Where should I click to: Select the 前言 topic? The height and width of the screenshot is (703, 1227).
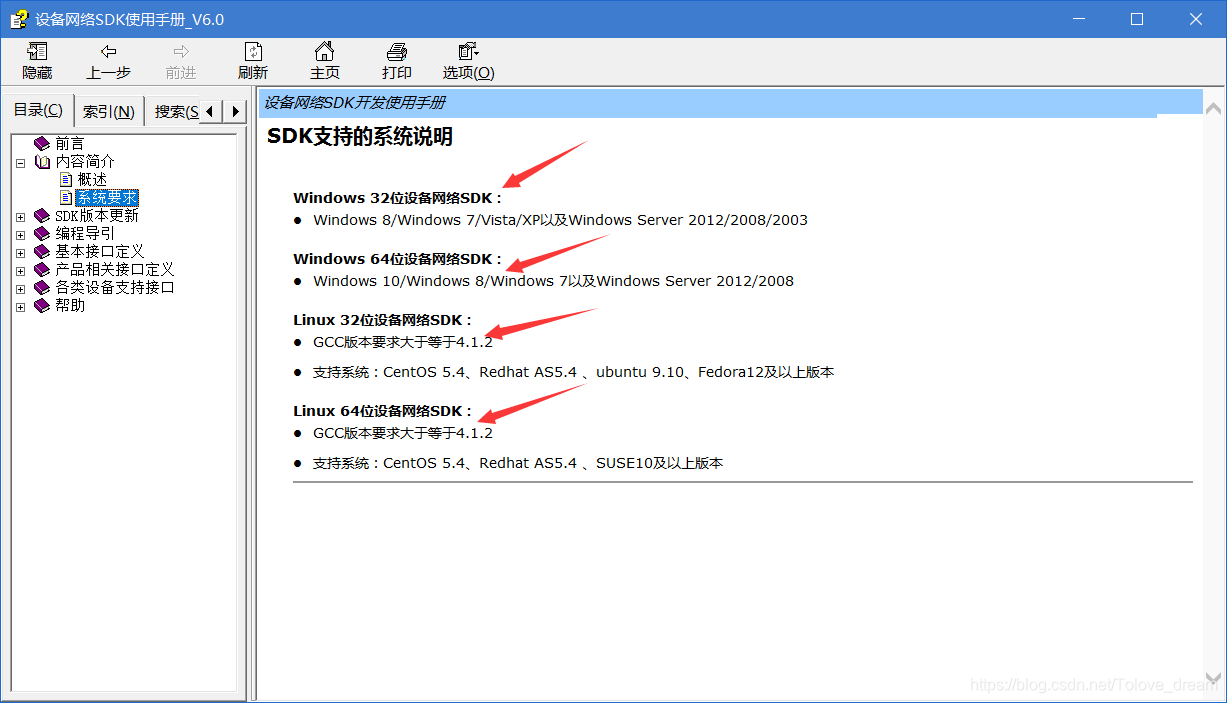[x=70, y=143]
